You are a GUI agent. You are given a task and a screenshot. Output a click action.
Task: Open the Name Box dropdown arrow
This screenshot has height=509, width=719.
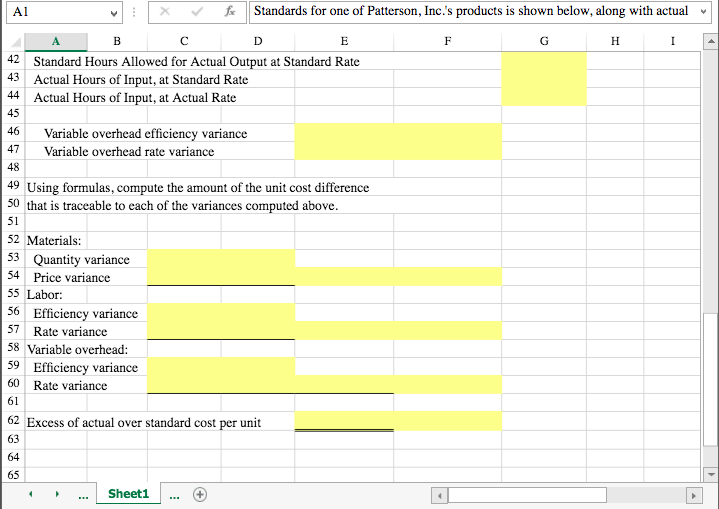tap(114, 13)
